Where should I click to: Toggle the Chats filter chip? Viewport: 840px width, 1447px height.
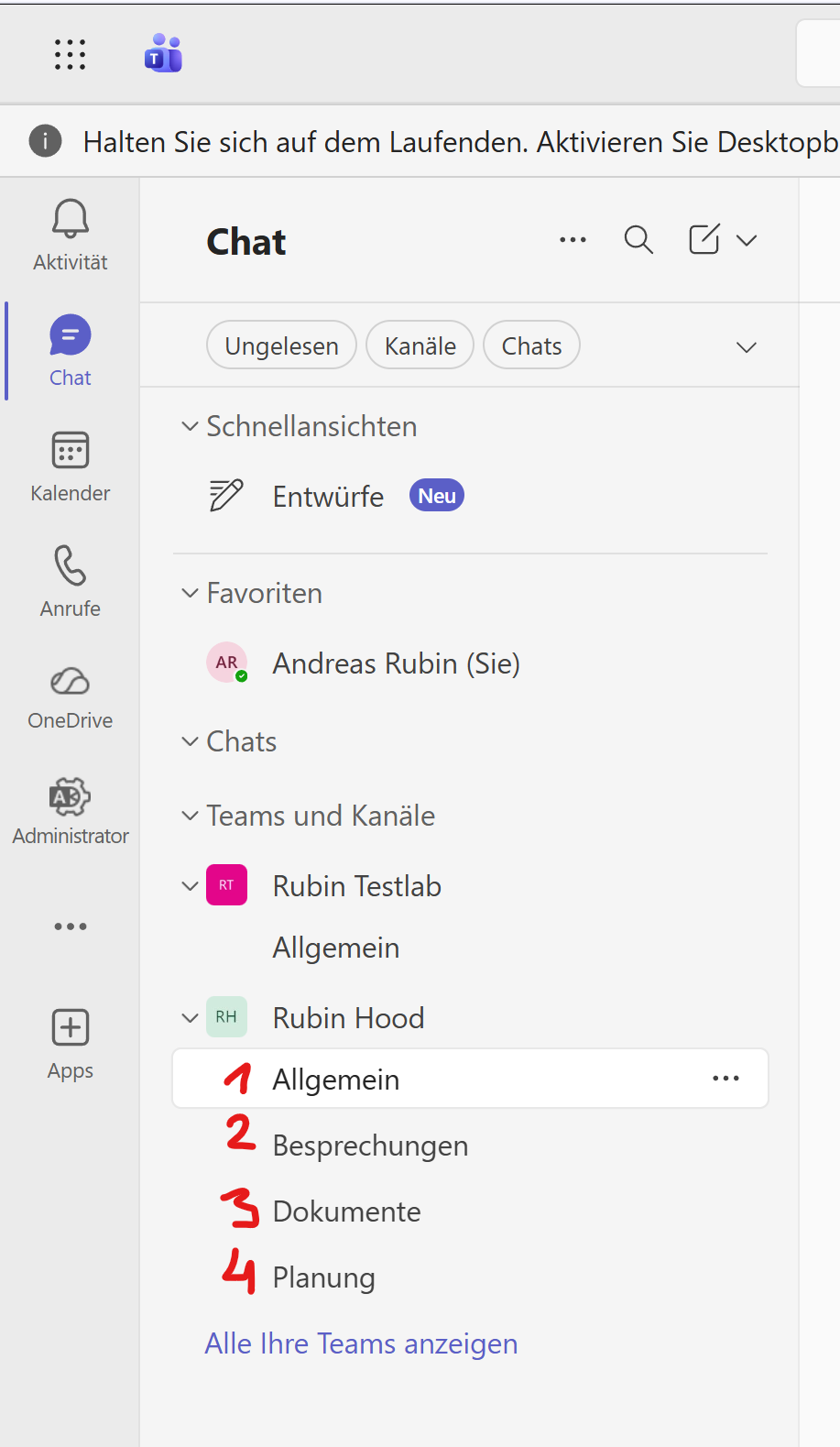[531, 345]
